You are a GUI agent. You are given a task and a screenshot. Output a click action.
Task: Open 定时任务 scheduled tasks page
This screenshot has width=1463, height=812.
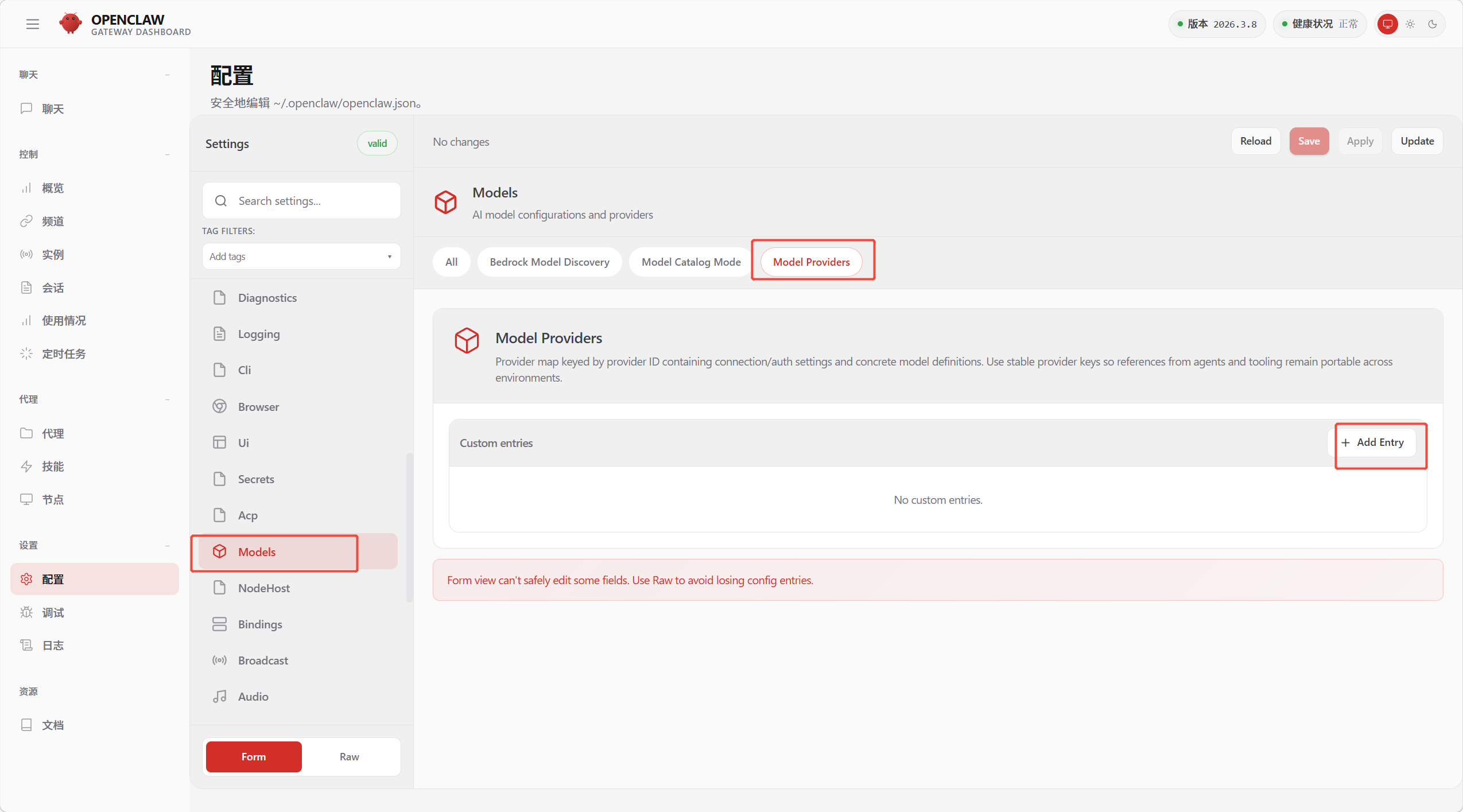point(63,353)
